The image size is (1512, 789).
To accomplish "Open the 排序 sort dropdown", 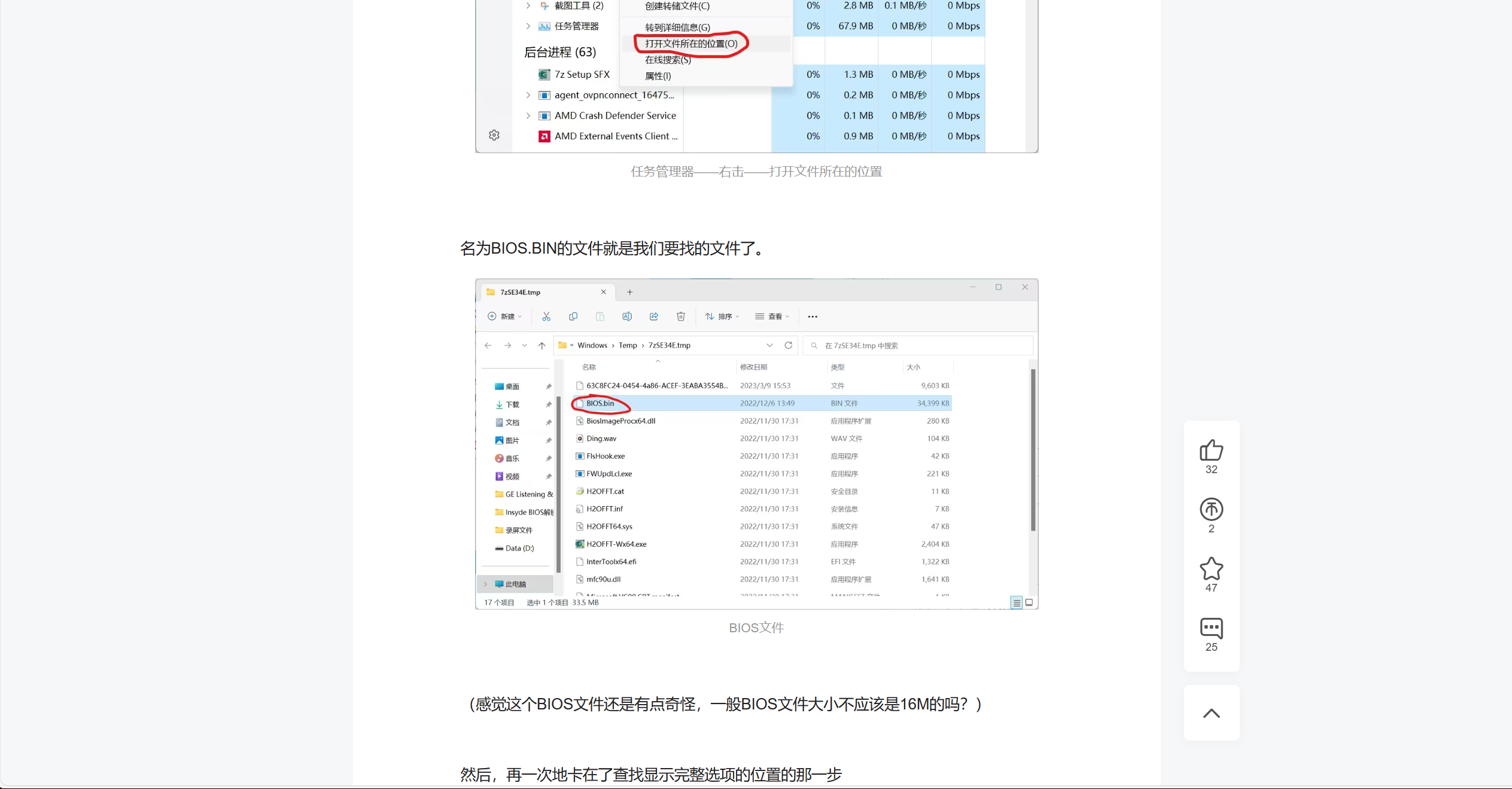I will click(x=722, y=316).
